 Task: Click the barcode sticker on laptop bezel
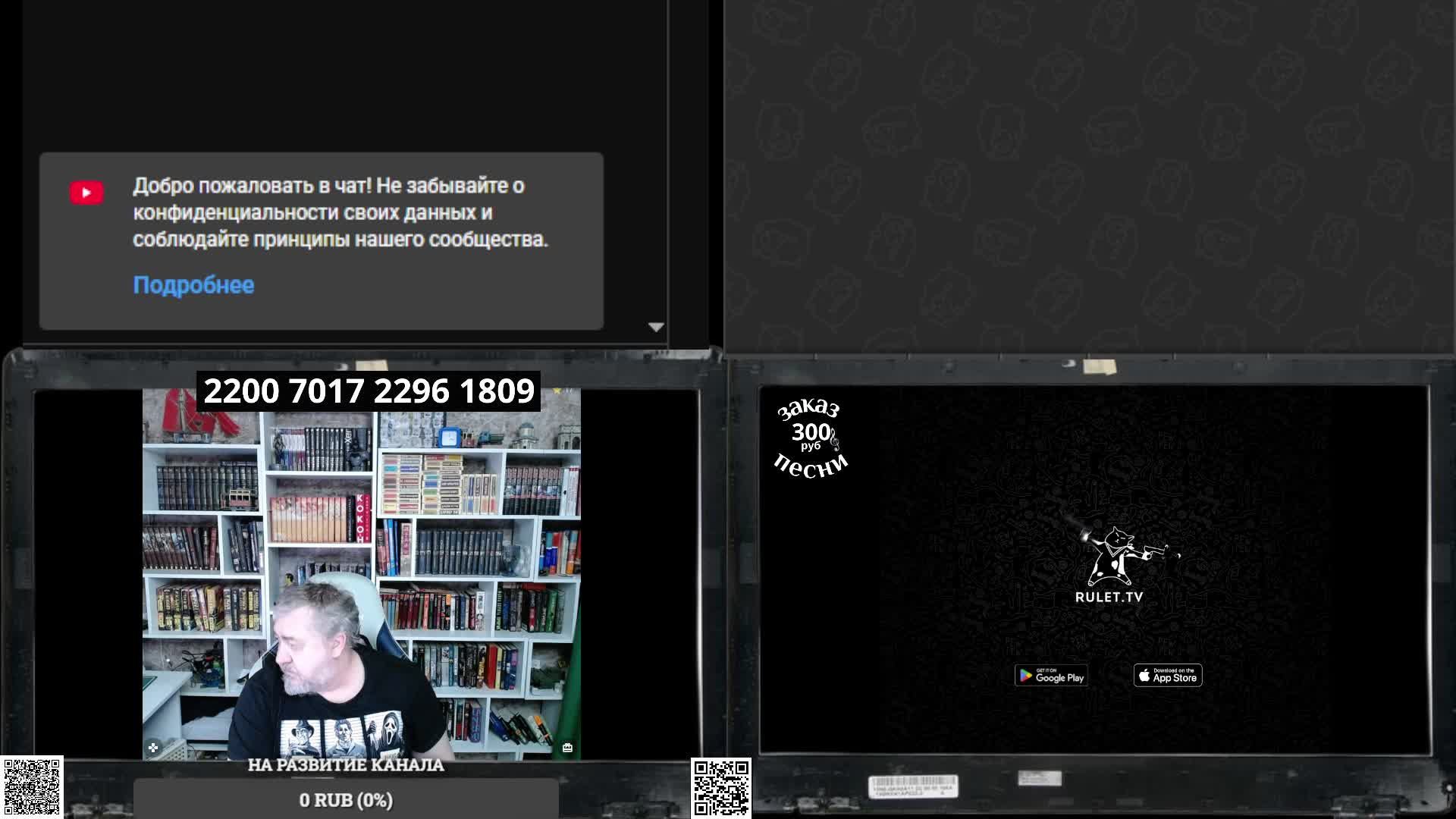click(x=913, y=786)
